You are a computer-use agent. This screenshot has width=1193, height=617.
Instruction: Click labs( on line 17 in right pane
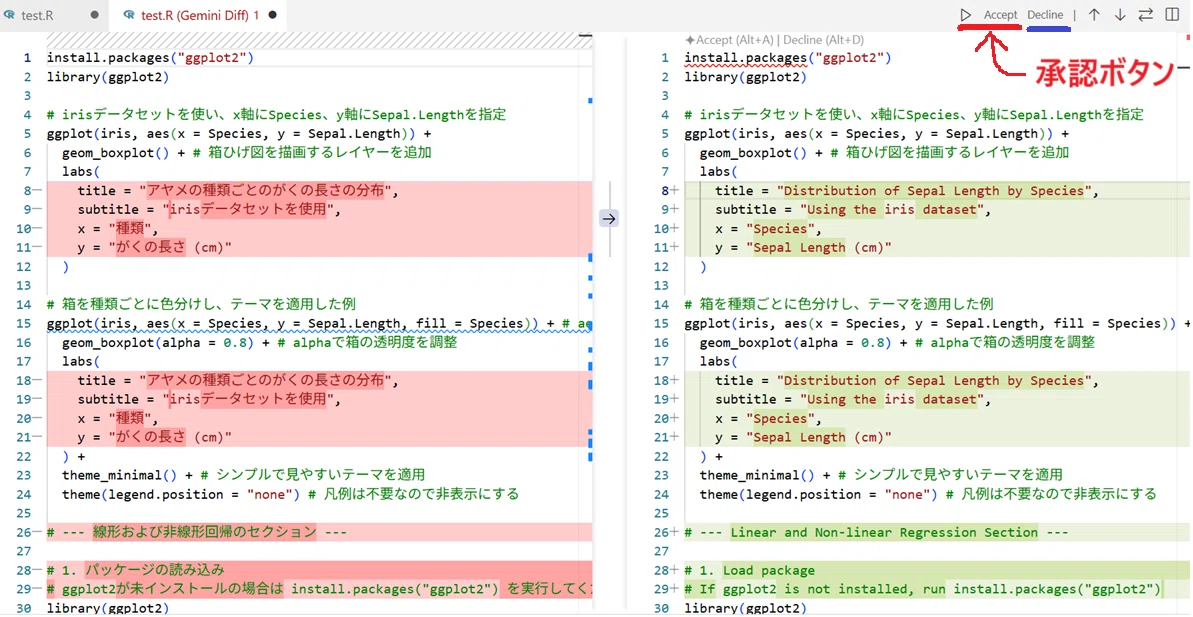click(719, 361)
